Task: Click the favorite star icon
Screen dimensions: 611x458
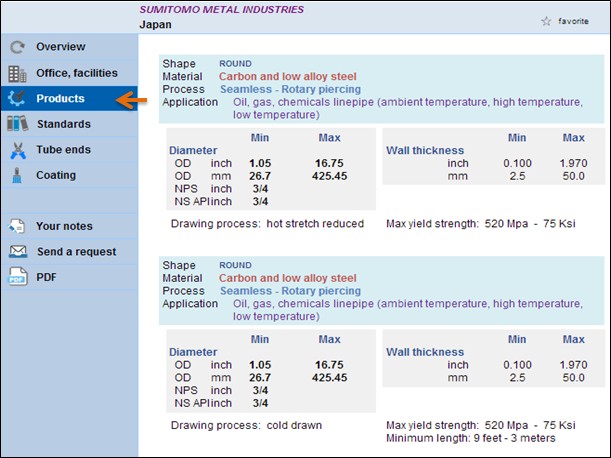Action: point(546,21)
